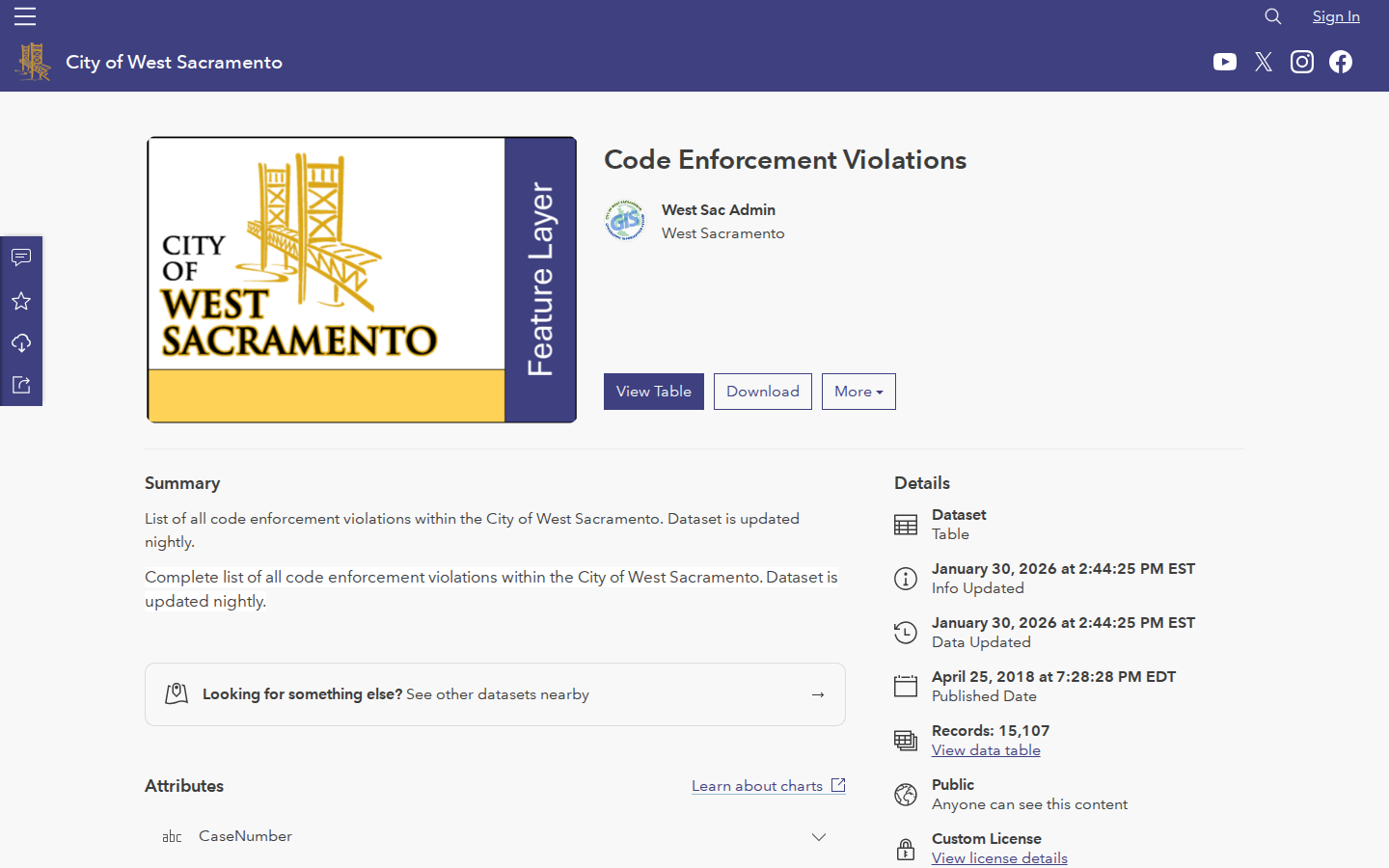Open the View data table link

click(x=986, y=750)
